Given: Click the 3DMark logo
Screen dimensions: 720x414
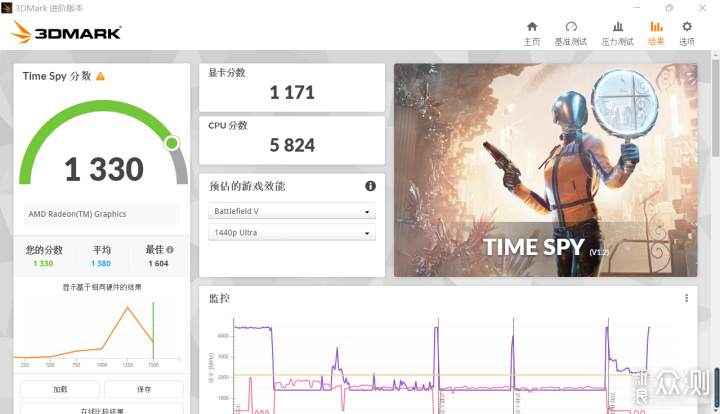Looking at the screenshot, I should pos(66,32).
